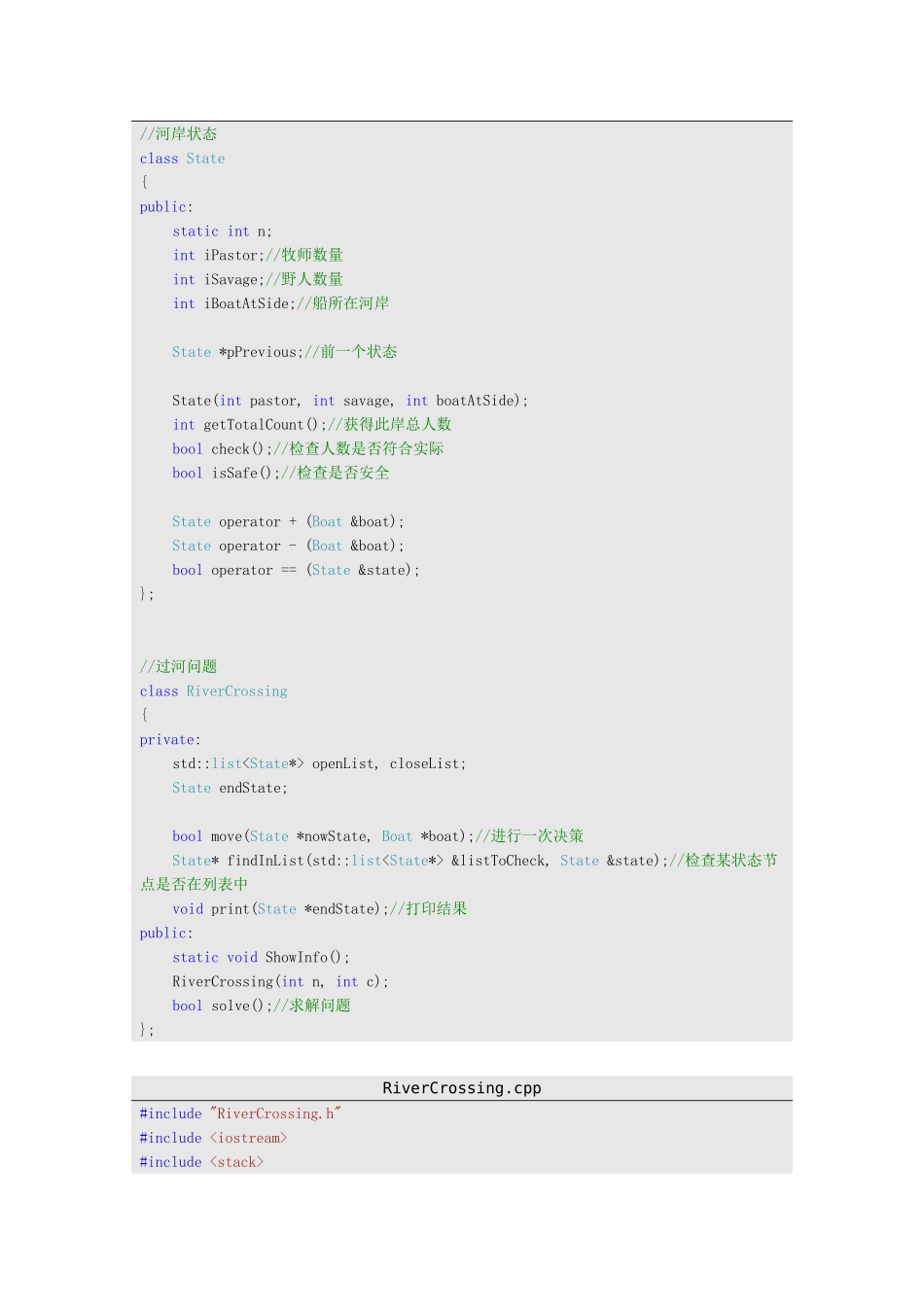Click the constructor line "State(int pastor, int savage, int boatAtSide);"
Screen dimensions: 924x1307
coord(350,401)
